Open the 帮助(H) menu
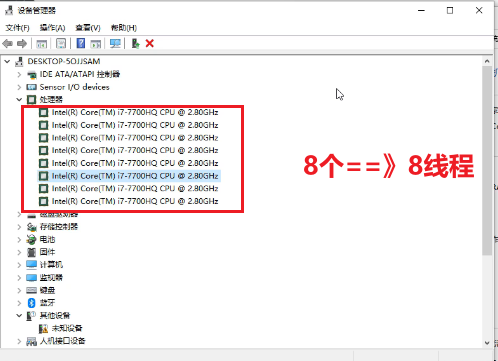 pyautogui.click(x=124, y=28)
